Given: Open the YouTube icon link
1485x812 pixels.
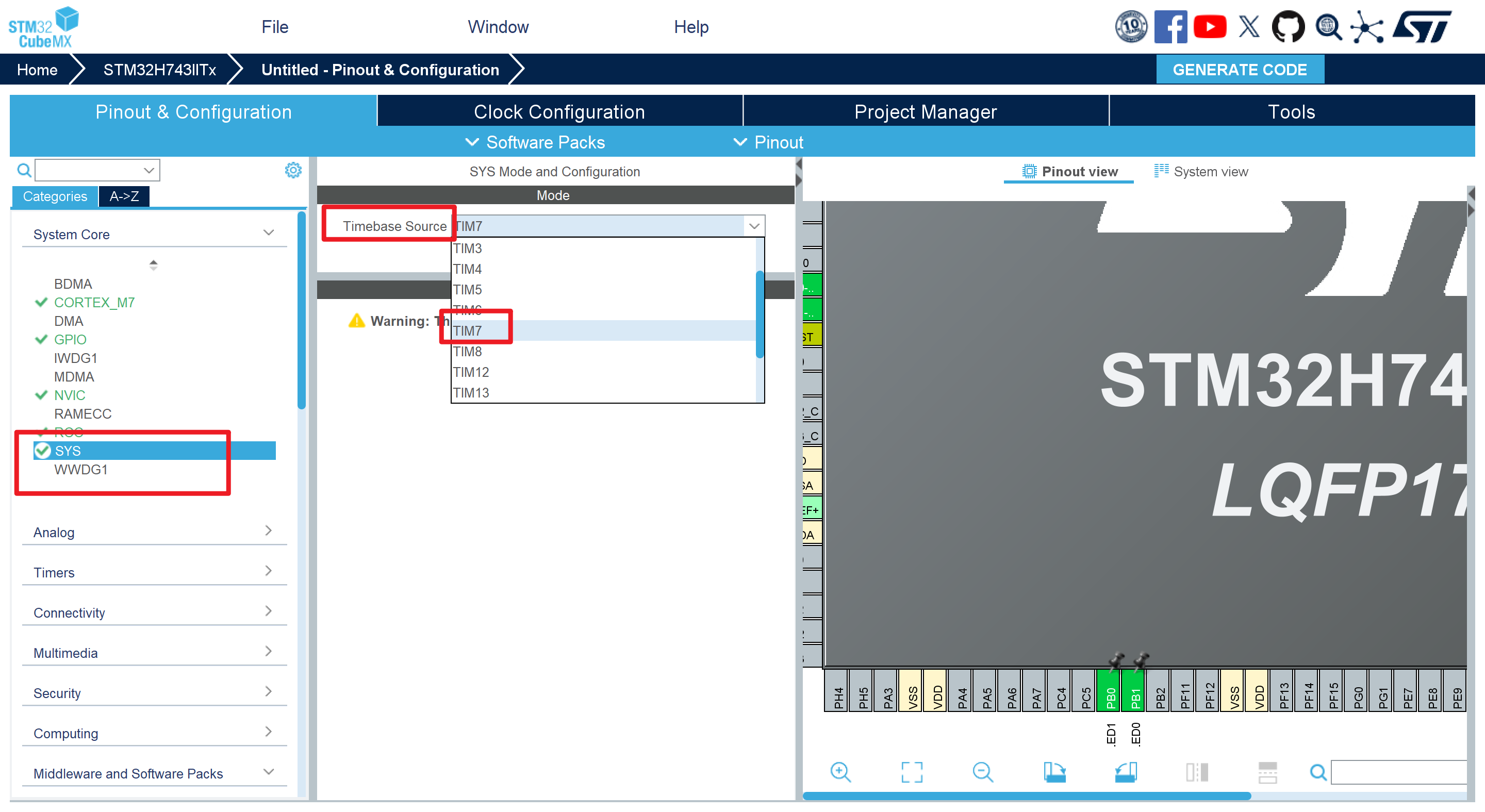Looking at the screenshot, I should pos(1210,26).
